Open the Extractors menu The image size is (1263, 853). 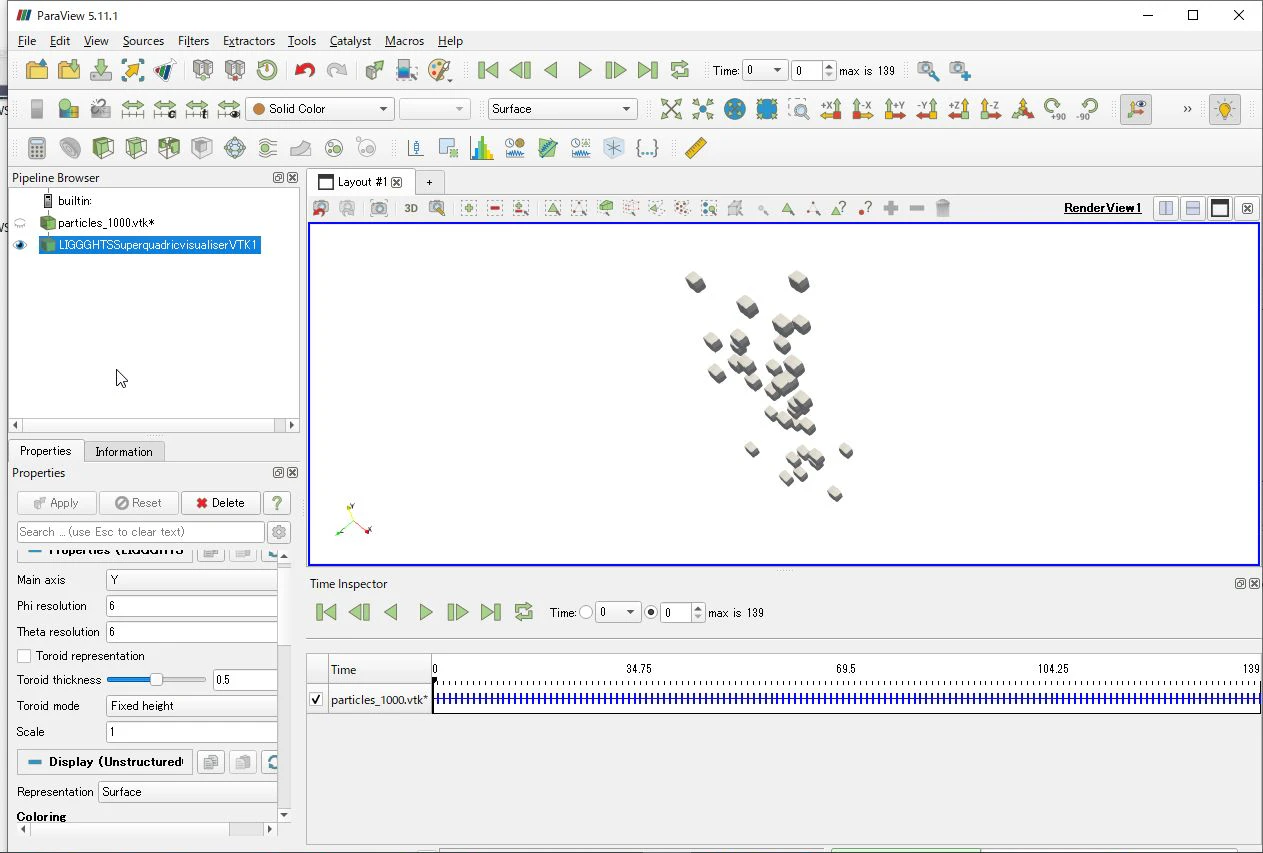coord(249,41)
